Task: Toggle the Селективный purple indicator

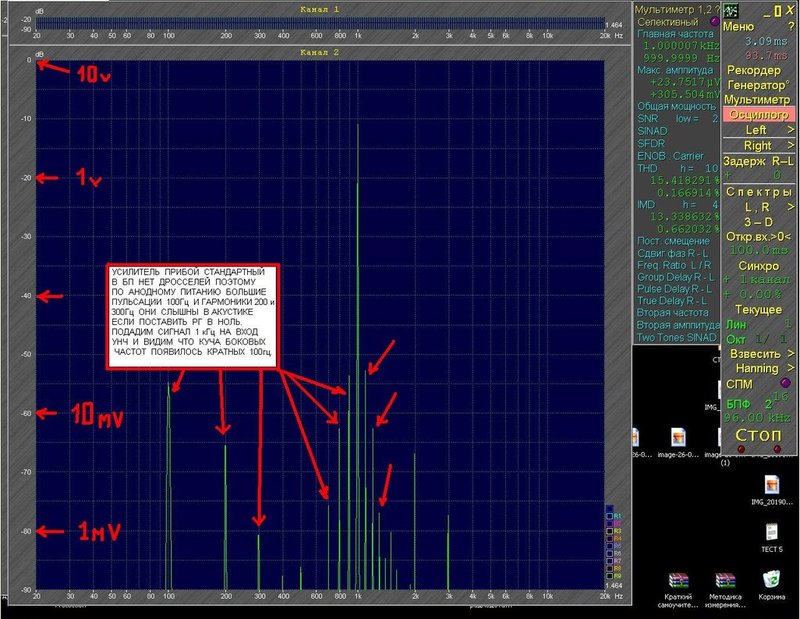Action: click(713, 21)
